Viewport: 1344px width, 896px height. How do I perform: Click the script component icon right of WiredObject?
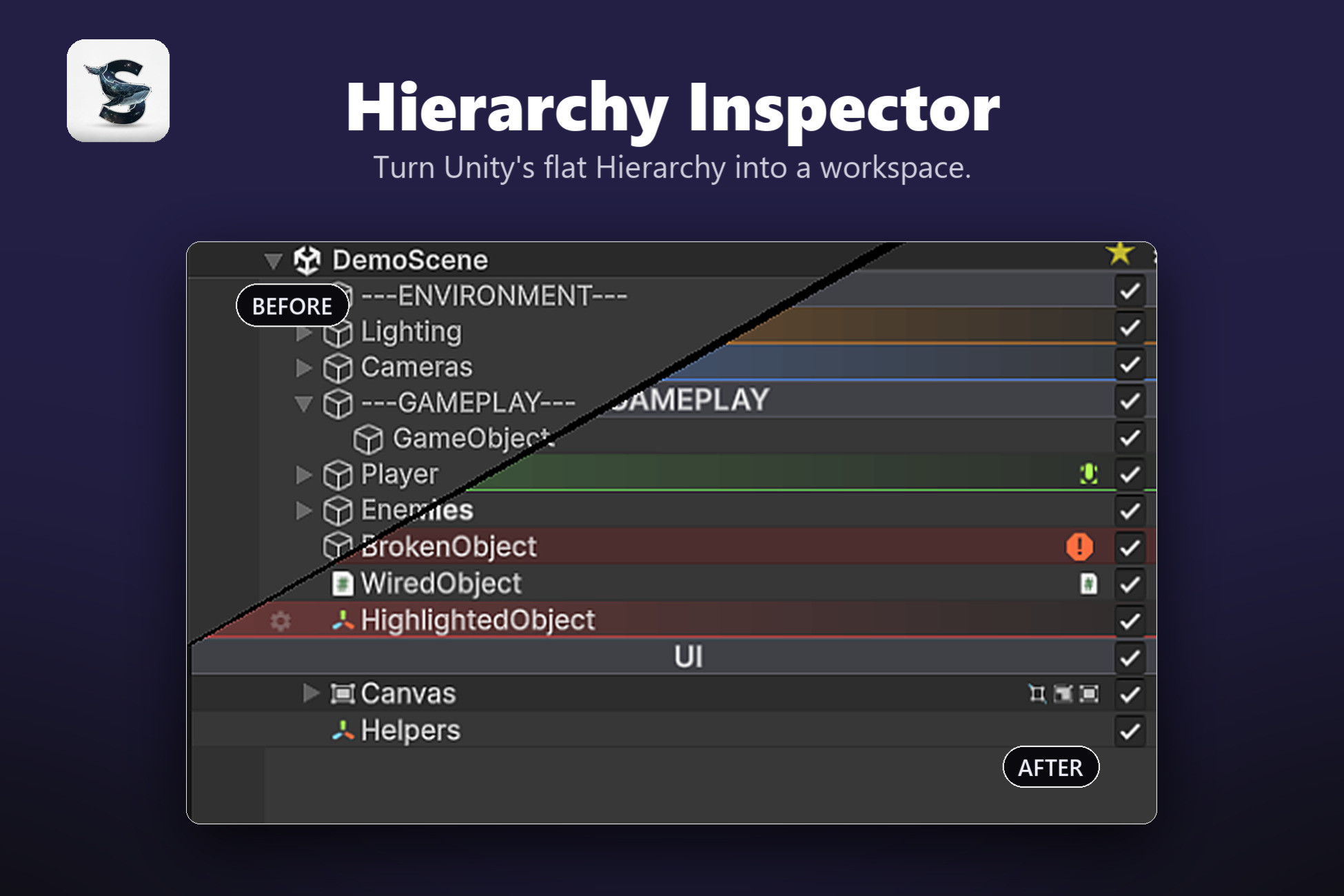1088,584
